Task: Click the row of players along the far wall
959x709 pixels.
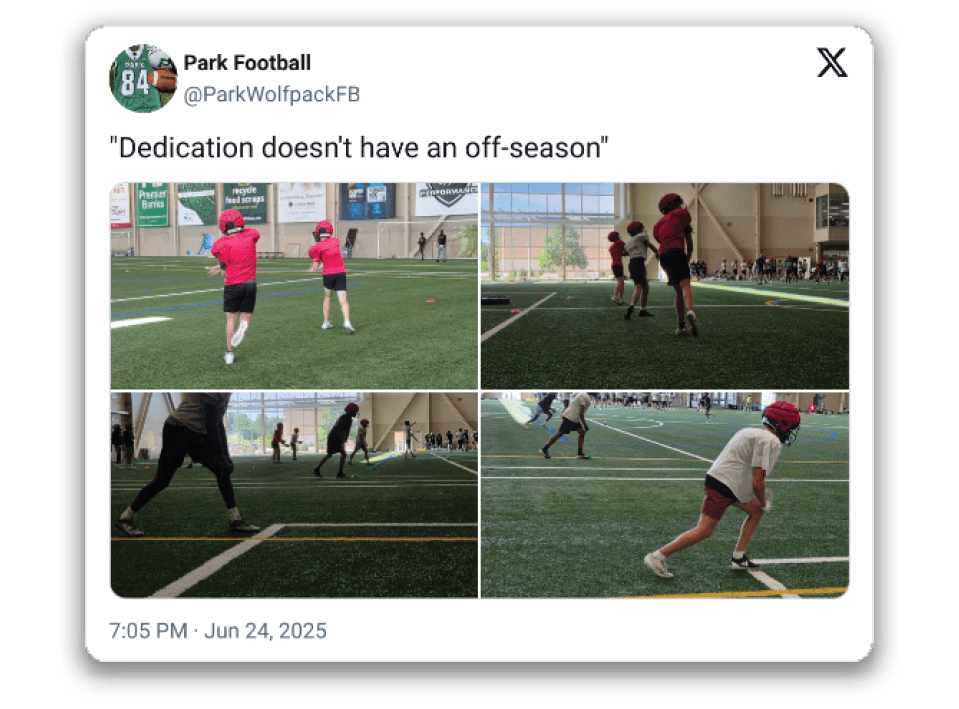Action: [x=769, y=268]
